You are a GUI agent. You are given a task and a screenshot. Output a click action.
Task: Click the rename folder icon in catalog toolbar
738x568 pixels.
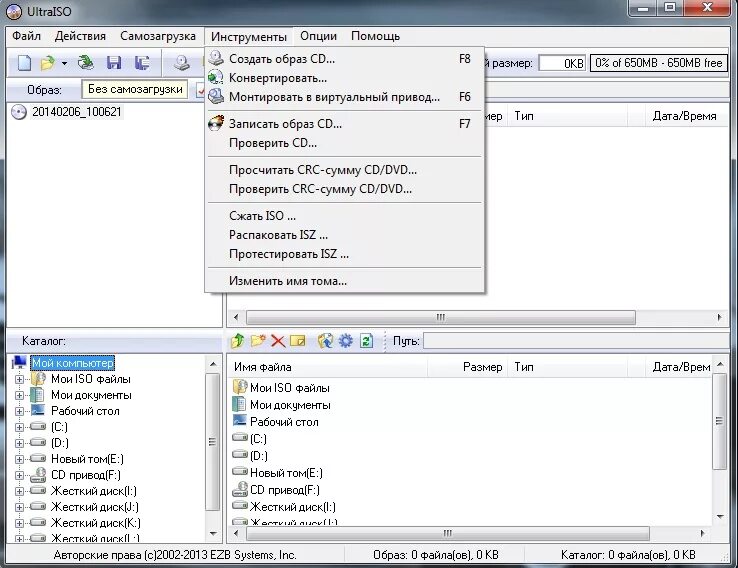[x=298, y=340]
